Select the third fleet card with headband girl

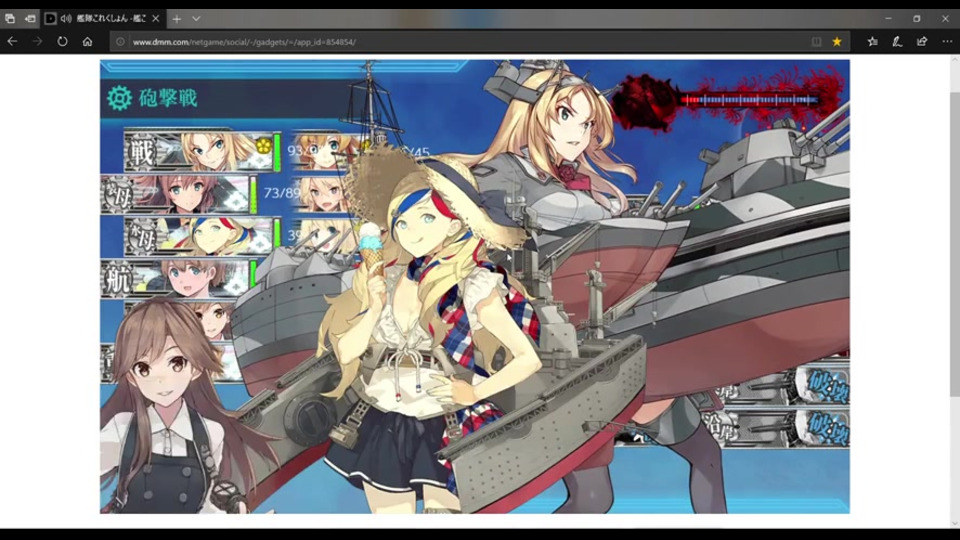201,236
